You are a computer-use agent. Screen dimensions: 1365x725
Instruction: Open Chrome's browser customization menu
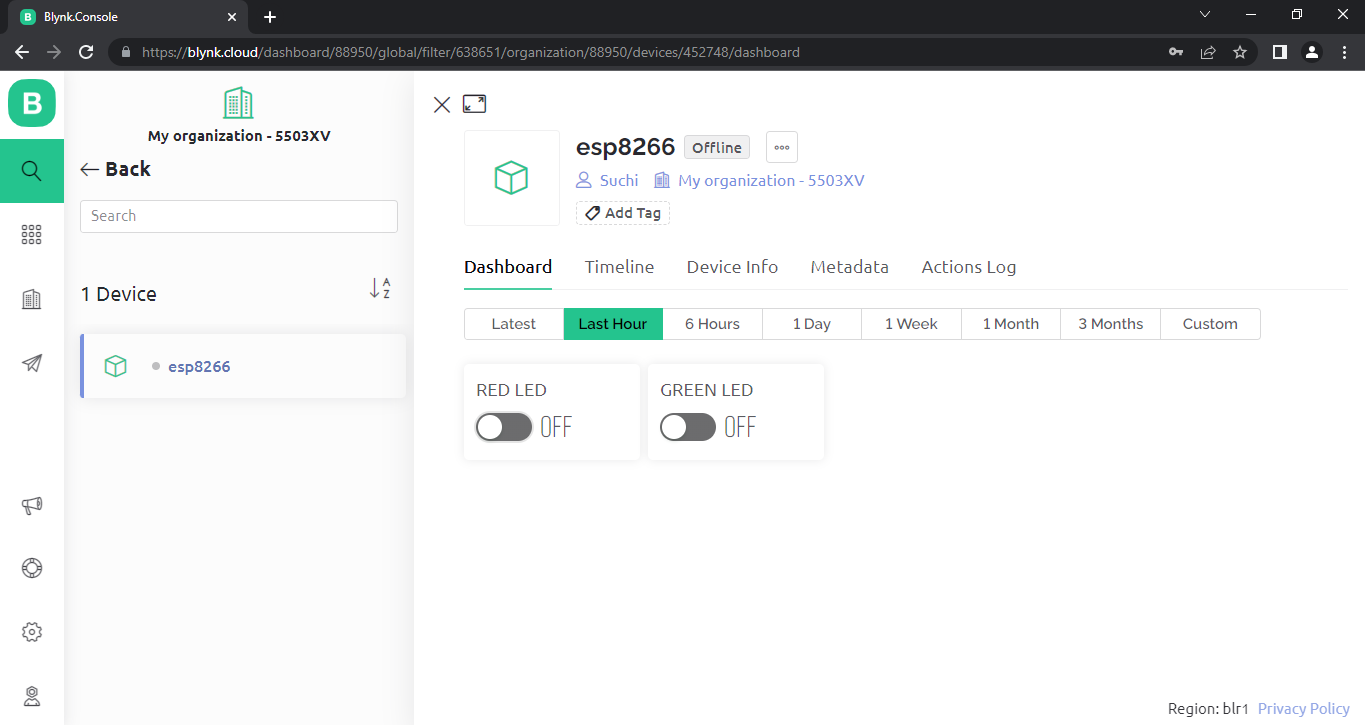(1344, 51)
